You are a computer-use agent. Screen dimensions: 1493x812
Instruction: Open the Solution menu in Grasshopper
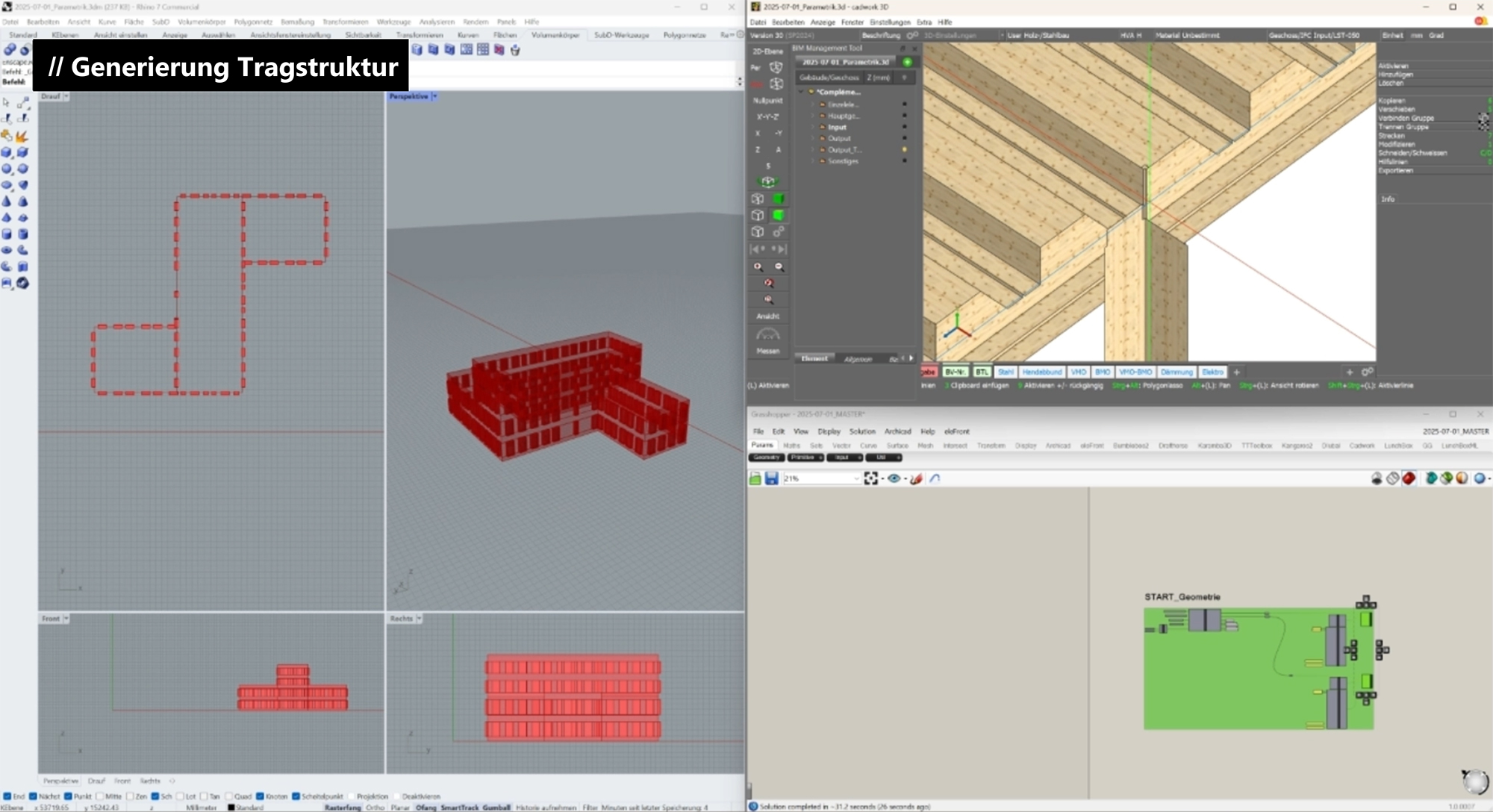(x=862, y=431)
